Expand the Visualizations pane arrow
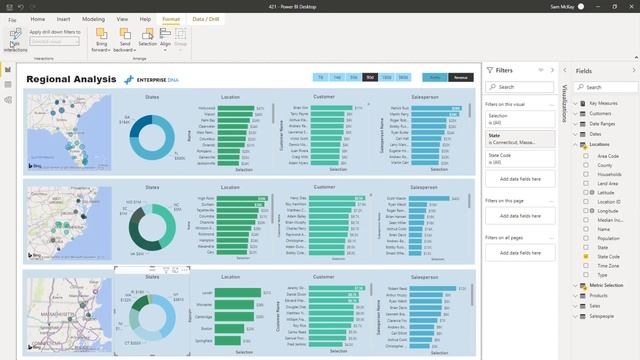This screenshot has height=360, width=640. tap(565, 70)
